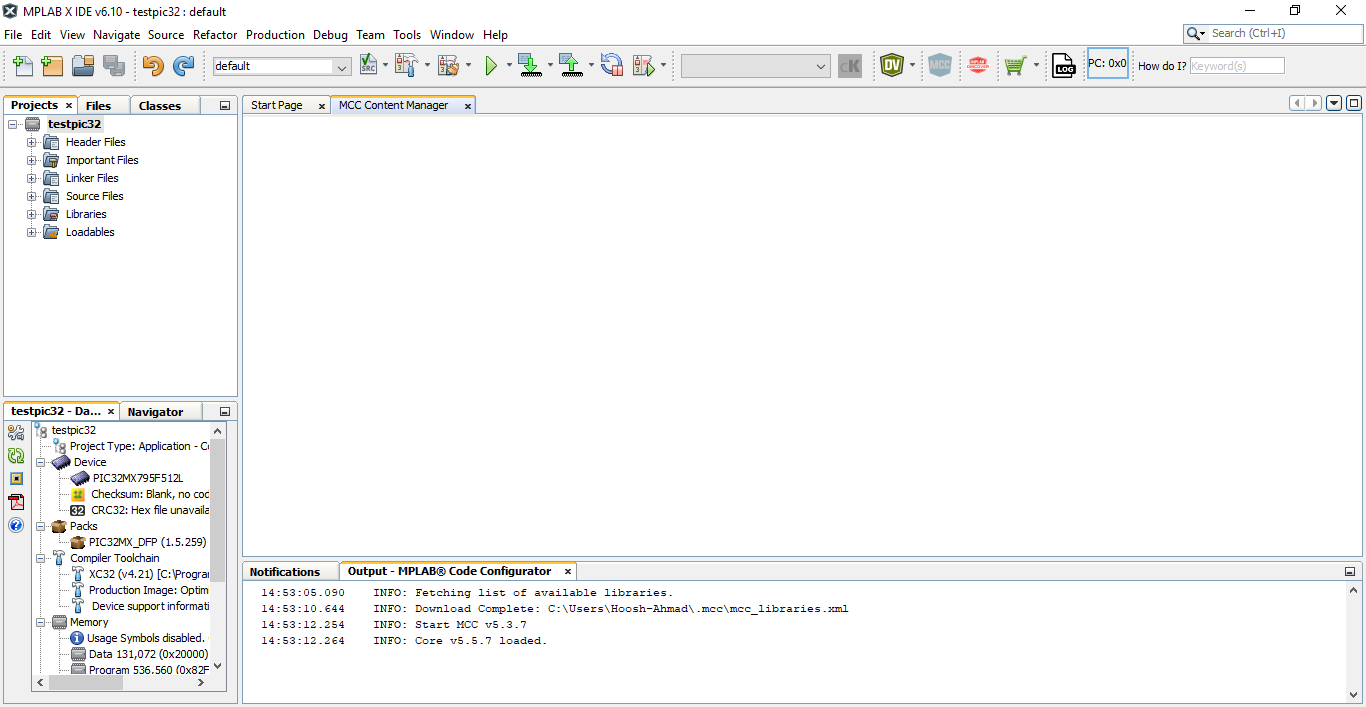Click the How do I keyword field
This screenshot has height=707, width=1366.
(x=1236, y=66)
